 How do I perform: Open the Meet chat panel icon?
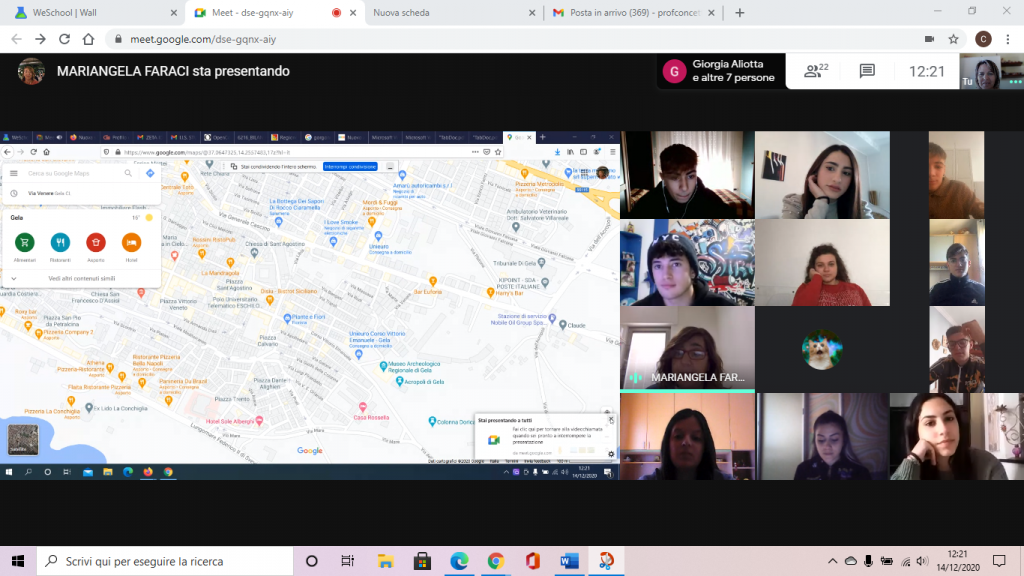click(867, 71)
